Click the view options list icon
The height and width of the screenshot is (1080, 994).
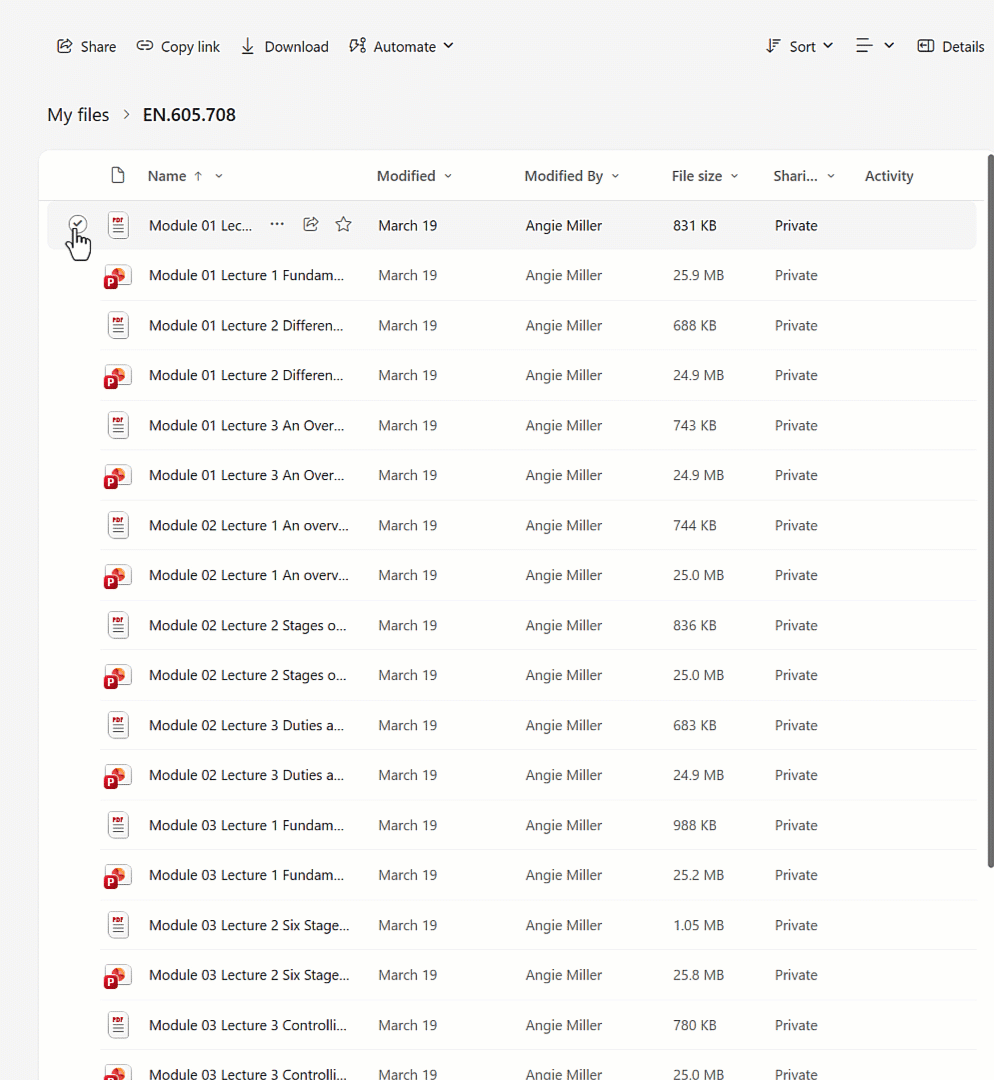pyautogui.click(x=864, y=46)
